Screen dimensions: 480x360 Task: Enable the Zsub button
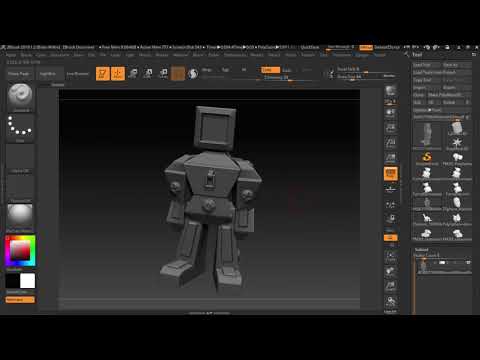[x=287, y=70]
